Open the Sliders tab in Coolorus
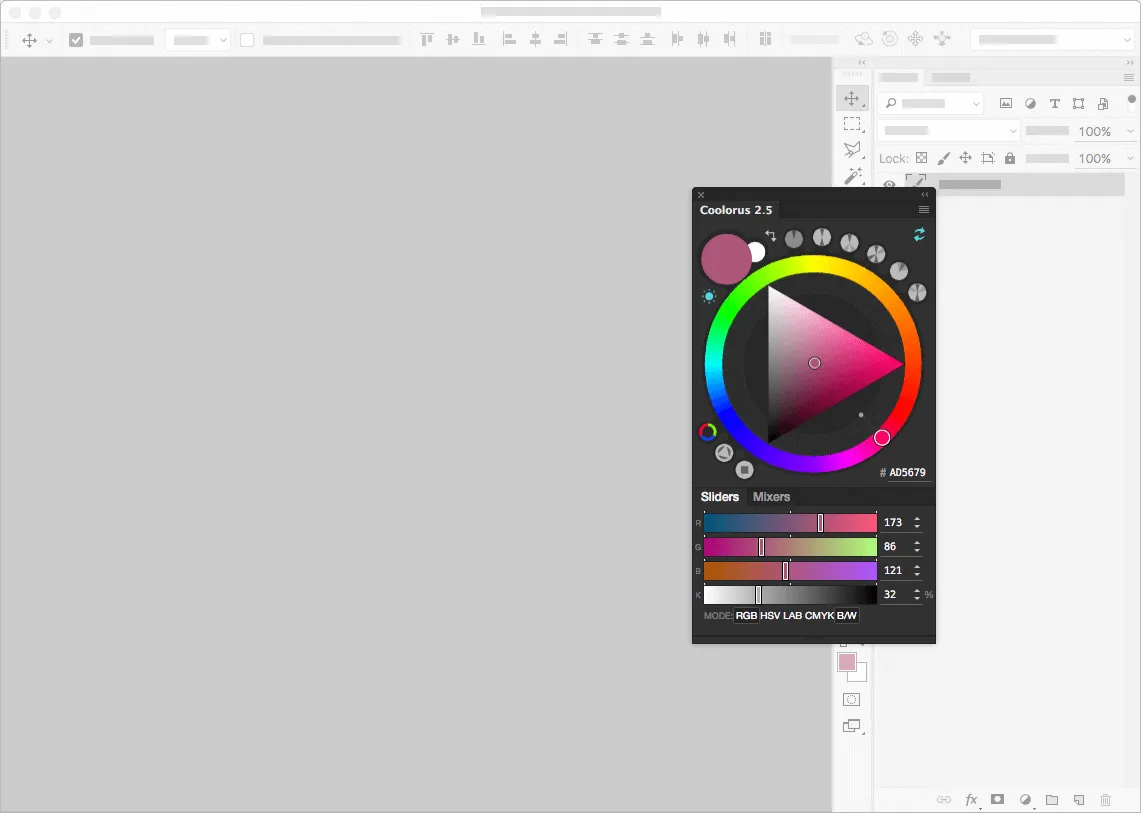This screenshot has height=813, width=1141. (x=719, y=497)
